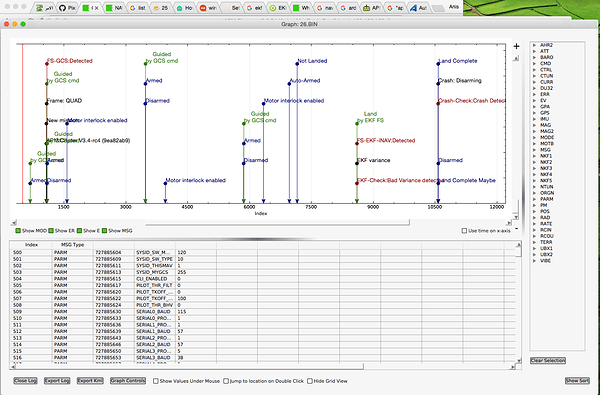Click table scroll-down arrow icon
This screenshot has width=600, height=395.
pyautogui.click(x=519, y=361)
